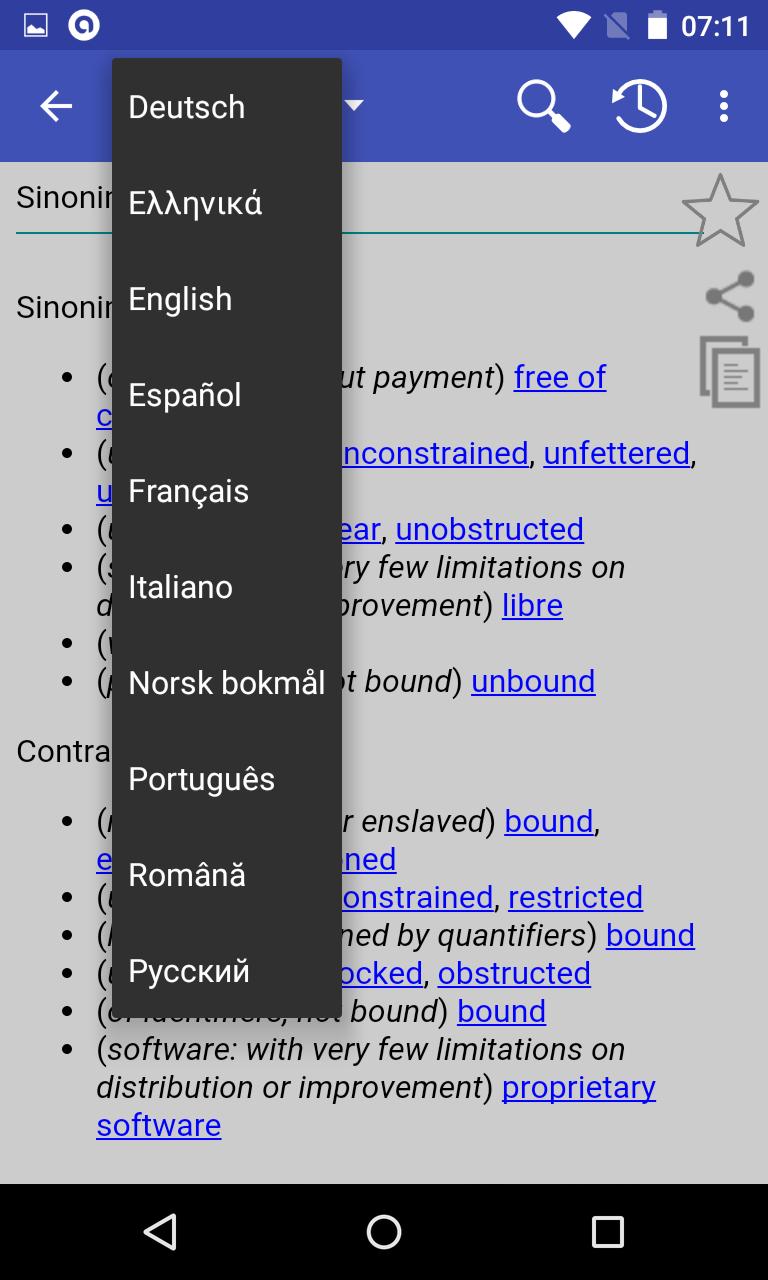The image size is (768, 1280).
Task: Copy the entry with the copy icon
Action: pyautogui.click(x=730, y=372)
